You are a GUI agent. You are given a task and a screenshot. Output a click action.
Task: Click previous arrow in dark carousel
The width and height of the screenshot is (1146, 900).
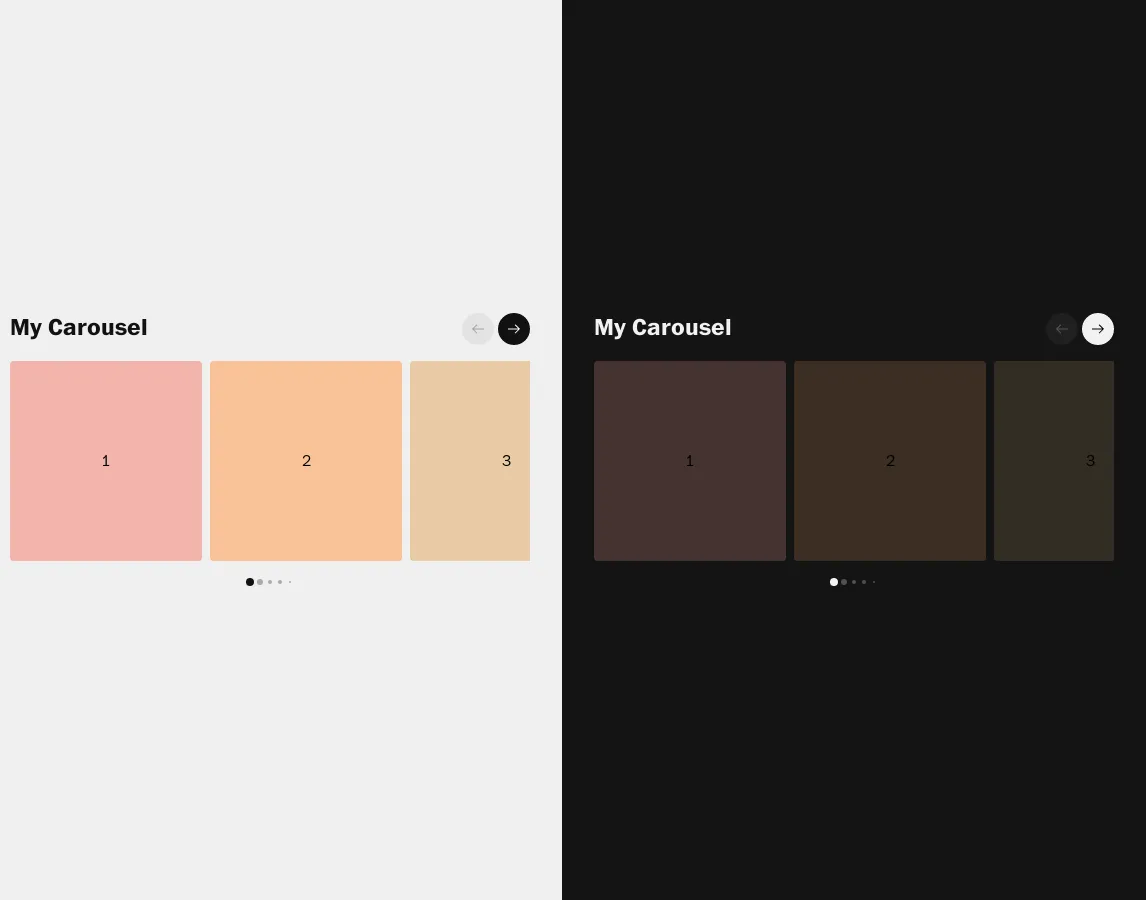pyautogui.click(x=1062, y=329)
